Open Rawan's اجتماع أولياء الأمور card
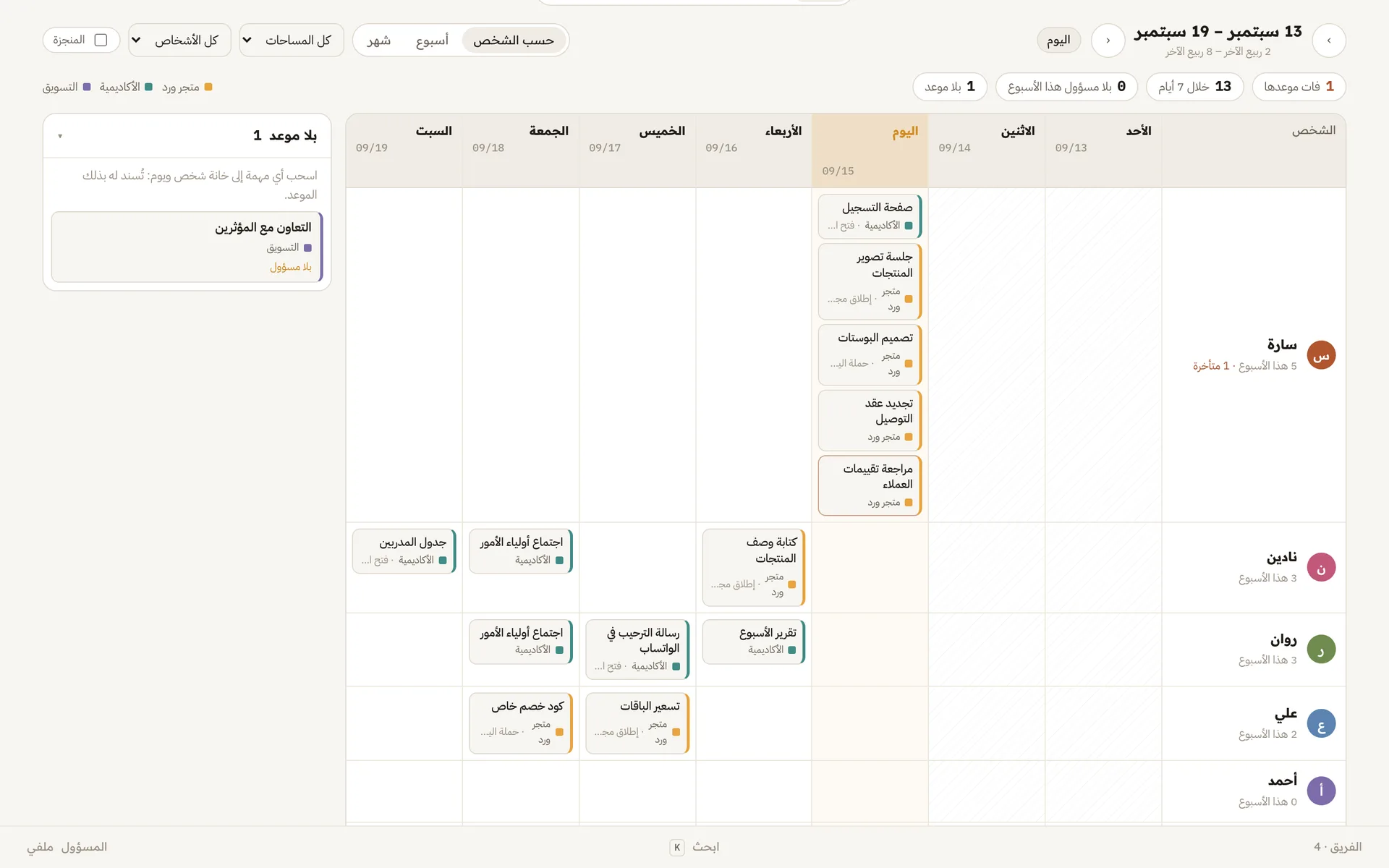The height and width of the screenshot is (868, 1389). click(x=521, y=642)
